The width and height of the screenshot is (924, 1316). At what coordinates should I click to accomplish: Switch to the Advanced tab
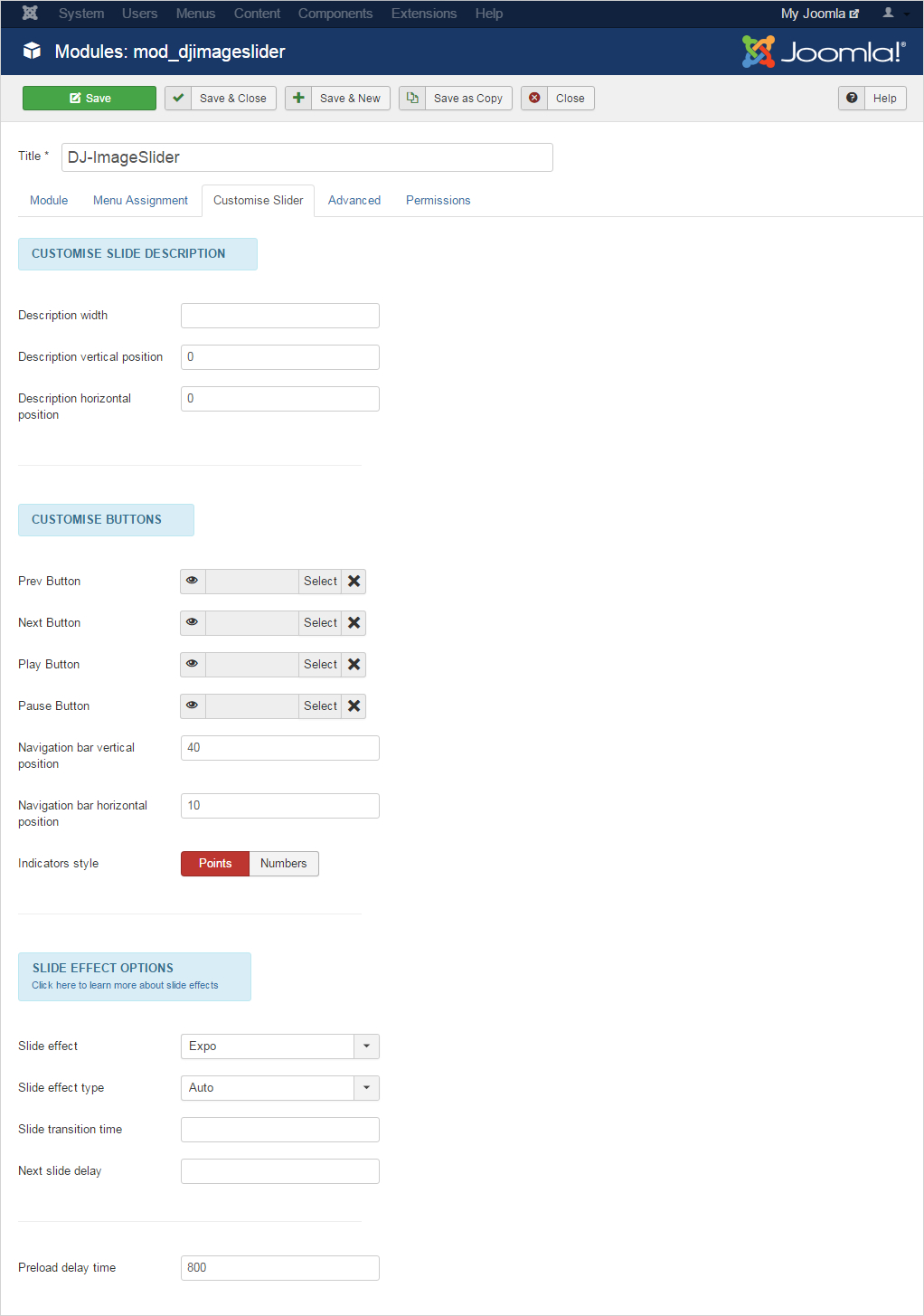(x=354, y=201)
